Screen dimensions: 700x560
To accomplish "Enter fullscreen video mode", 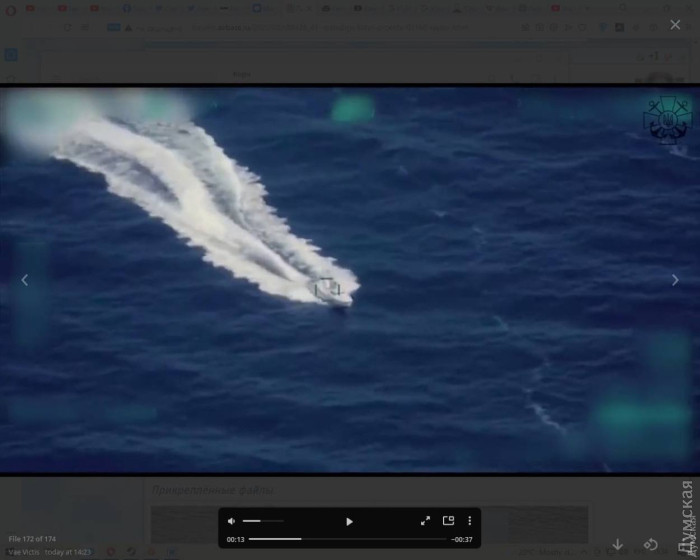I will tap(425, 521).
